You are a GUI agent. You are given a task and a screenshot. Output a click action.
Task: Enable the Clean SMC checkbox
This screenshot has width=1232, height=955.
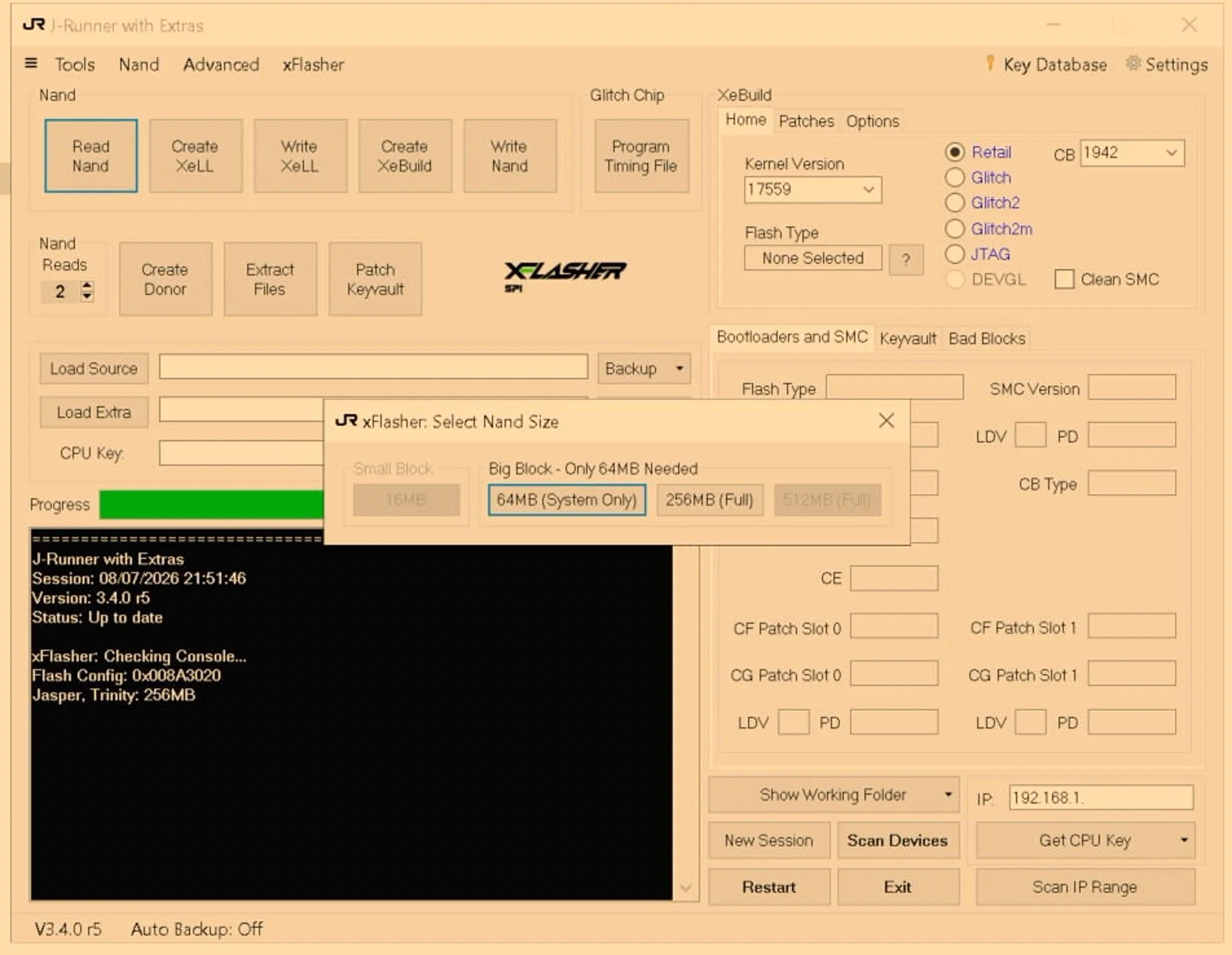click(x=1064, y=280)
